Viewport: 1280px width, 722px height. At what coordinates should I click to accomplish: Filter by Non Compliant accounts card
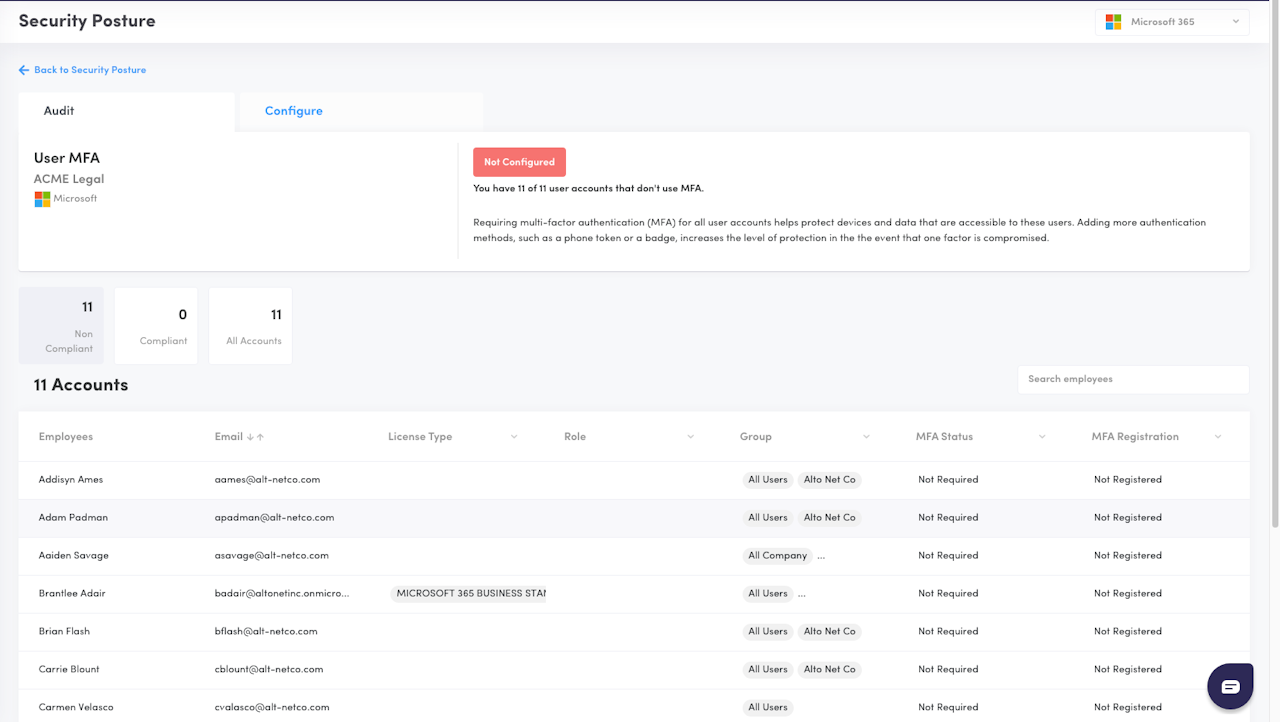point(61,326)
